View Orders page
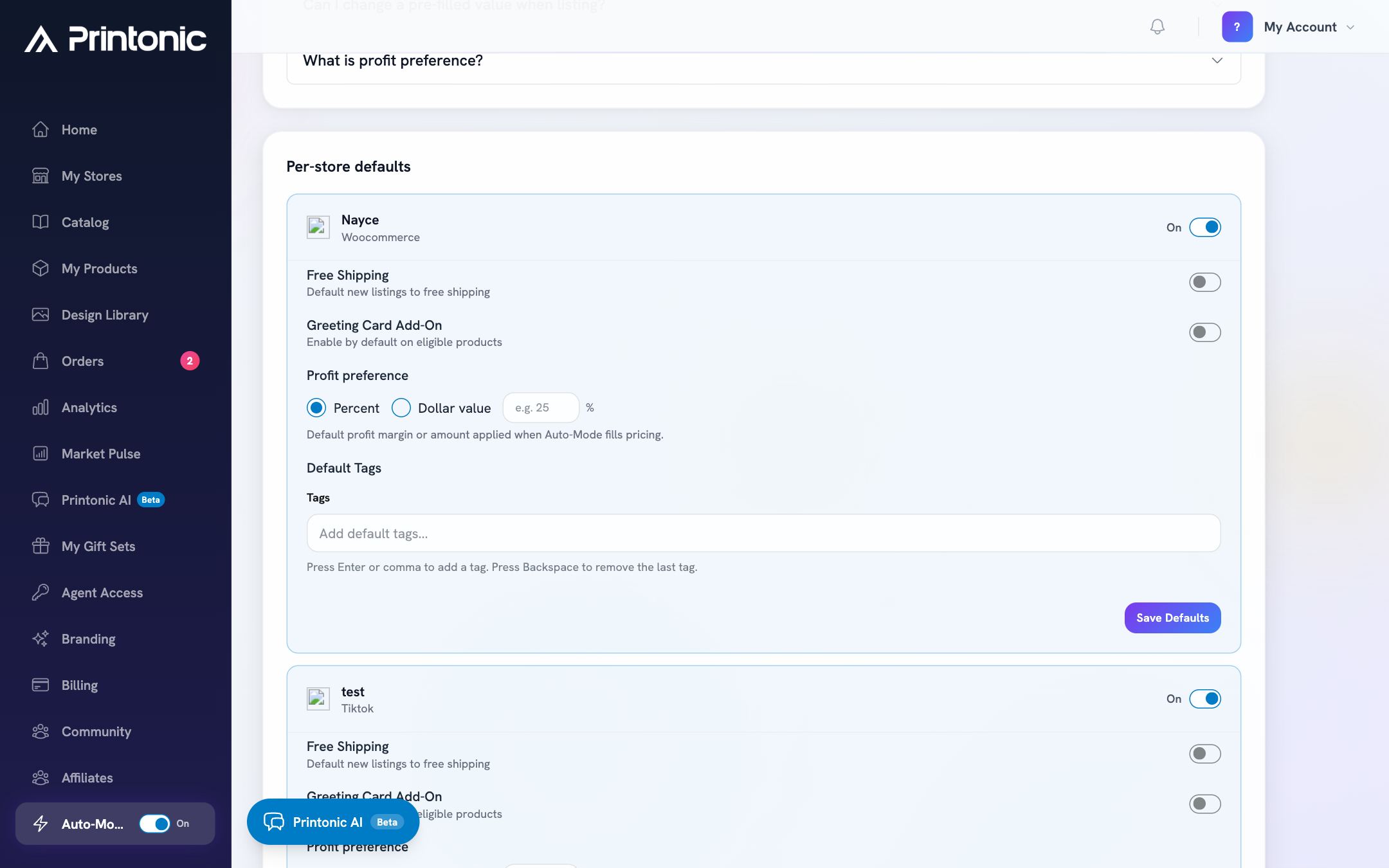The width and height of the screenshot is (1389, 868). (x=115, y=361)
